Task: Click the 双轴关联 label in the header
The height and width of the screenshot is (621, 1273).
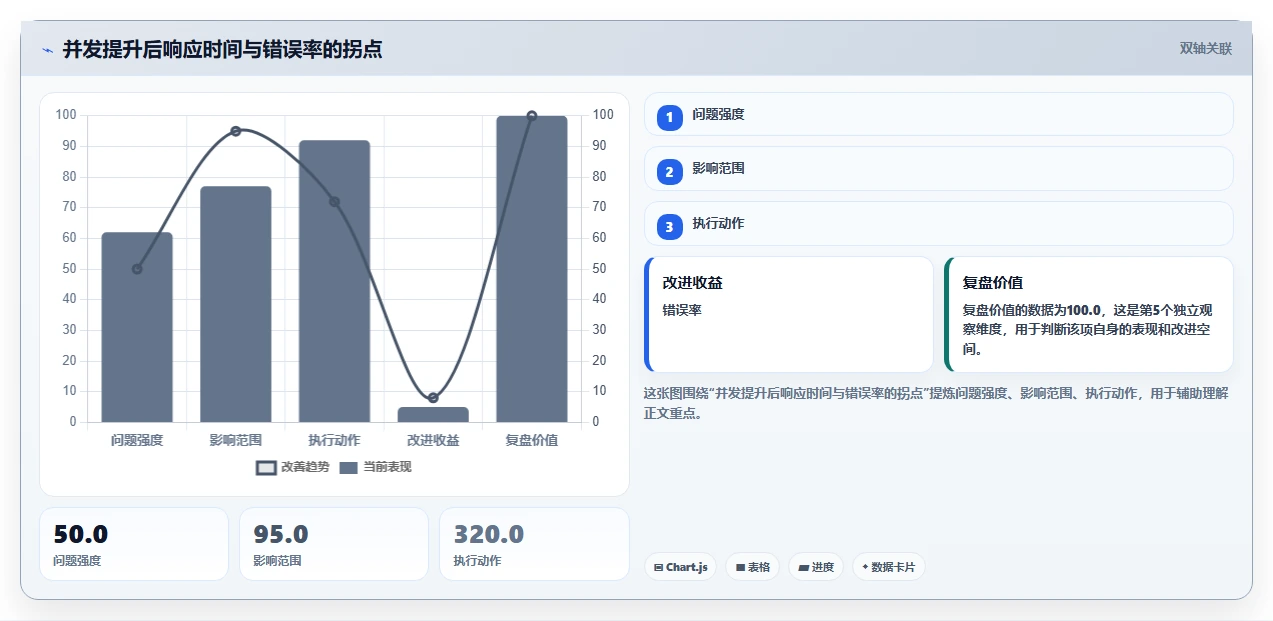Action: (x=1205, y=49)
